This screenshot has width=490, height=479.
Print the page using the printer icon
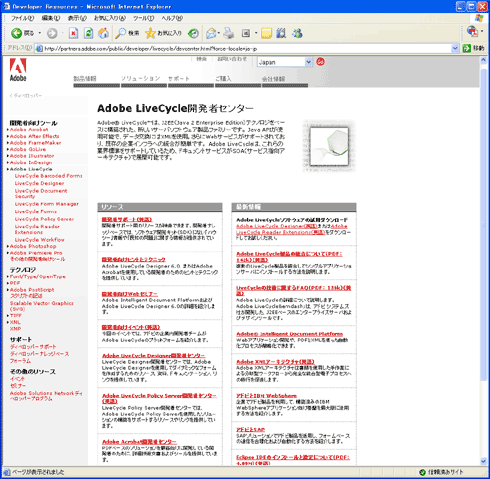pyautogui.click(x=229, y=33)
